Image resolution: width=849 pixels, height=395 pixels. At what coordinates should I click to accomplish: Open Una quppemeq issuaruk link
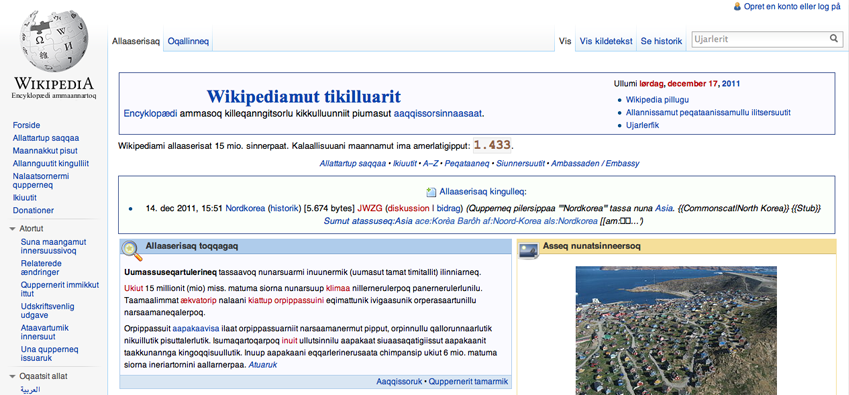pos(49,353)
